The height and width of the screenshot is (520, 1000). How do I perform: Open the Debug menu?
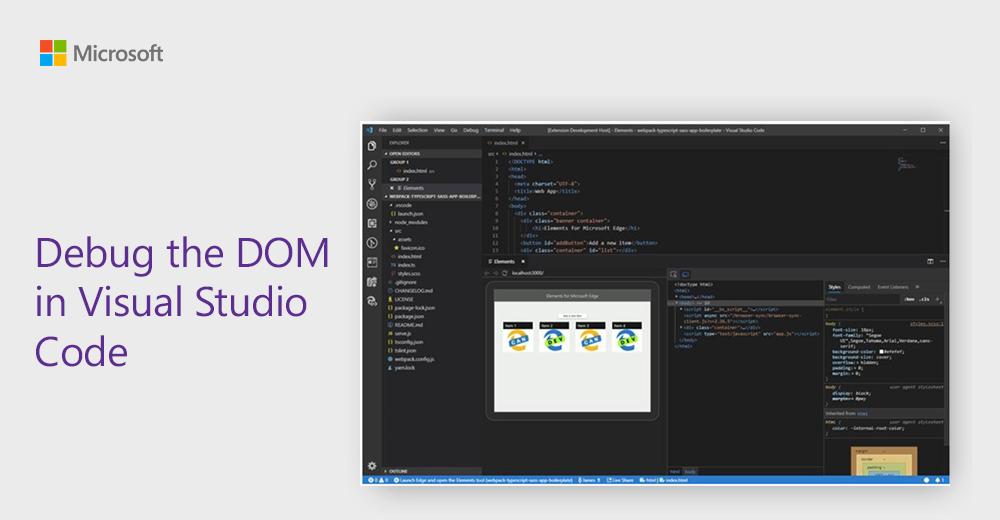[471, 130]
